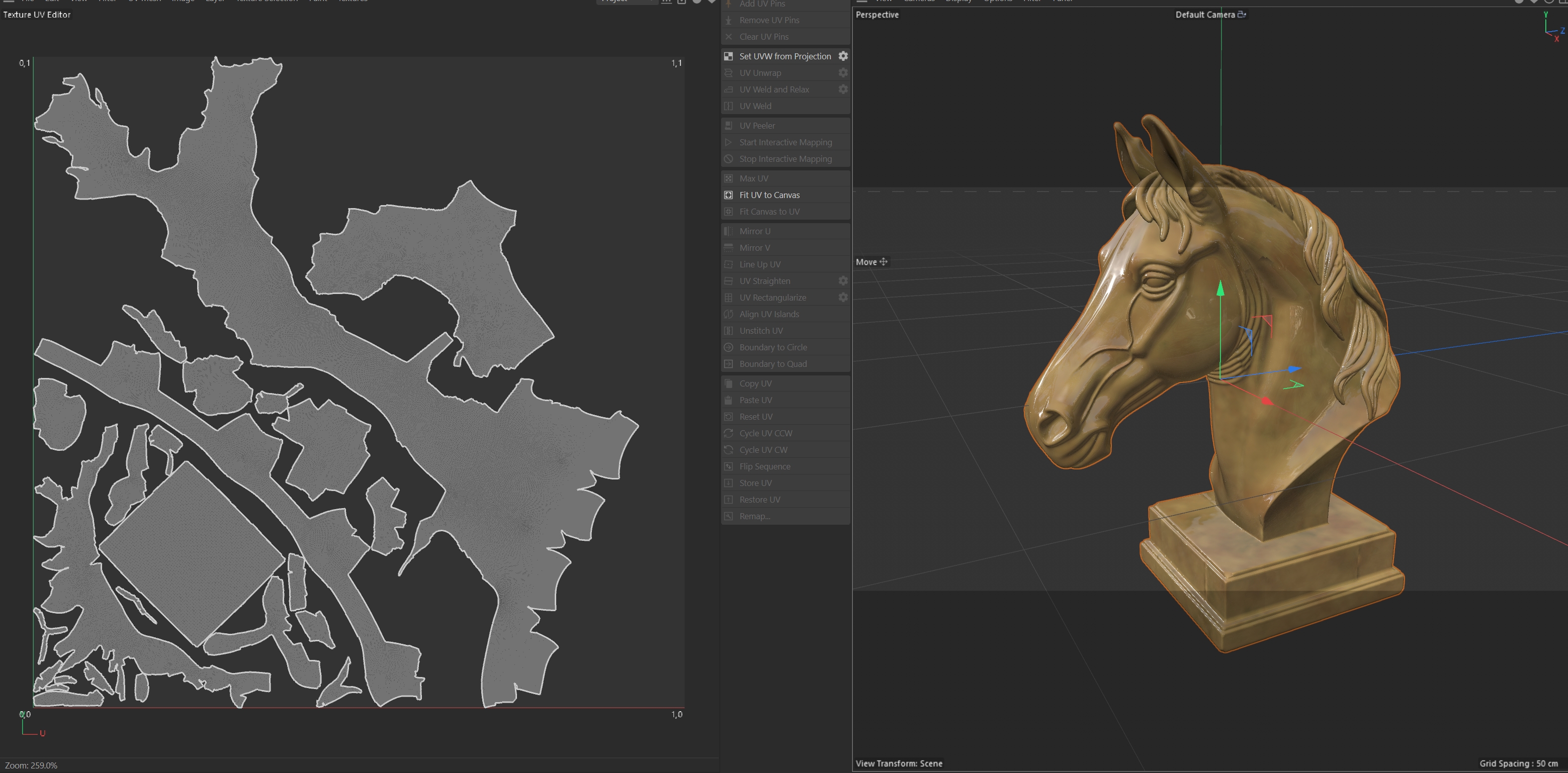Click Set UVW from Projection command
Viewport: 1568px width, 773px height.
pos(784,56)
